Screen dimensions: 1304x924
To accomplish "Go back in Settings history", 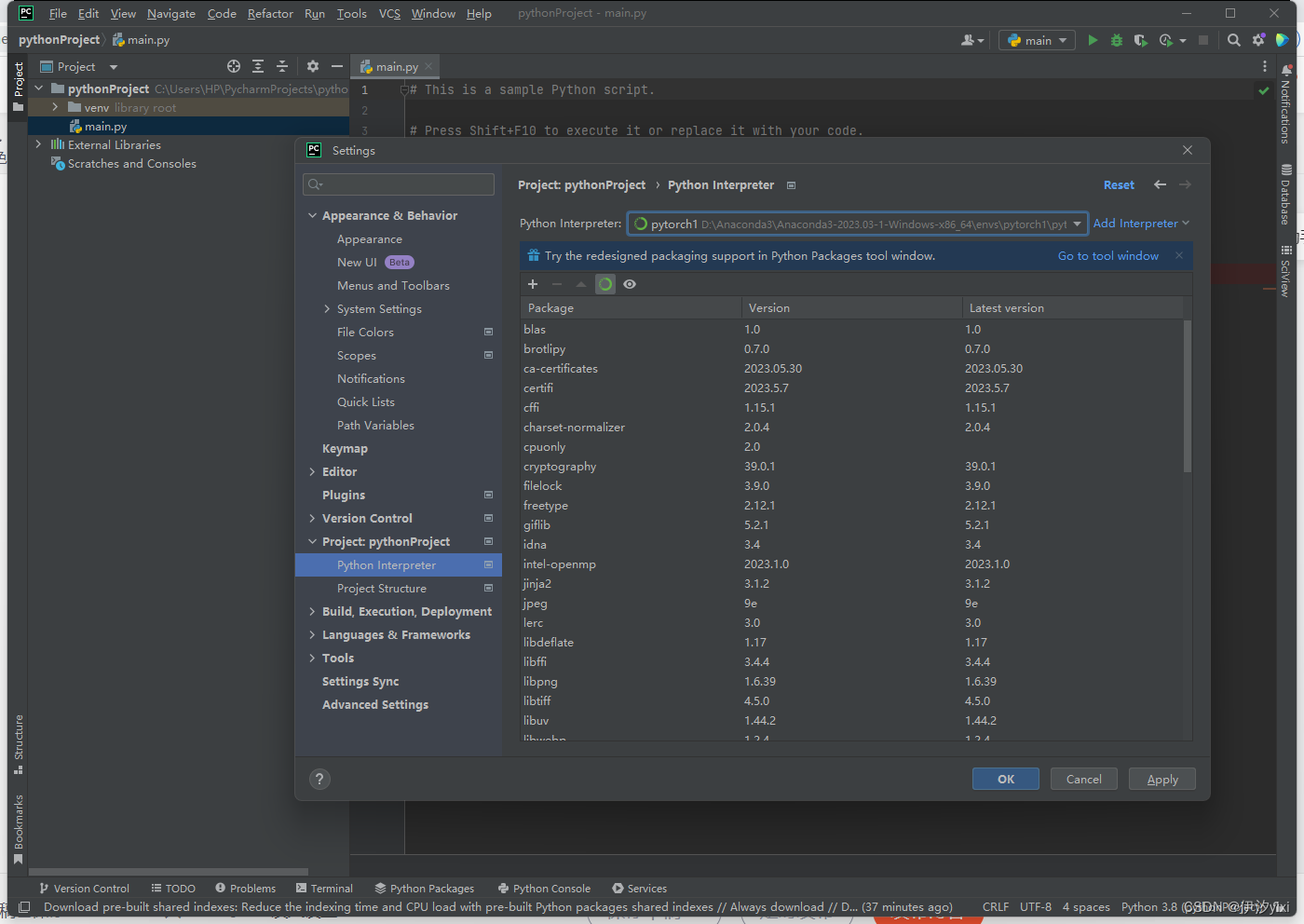I will coord(1160,184).
